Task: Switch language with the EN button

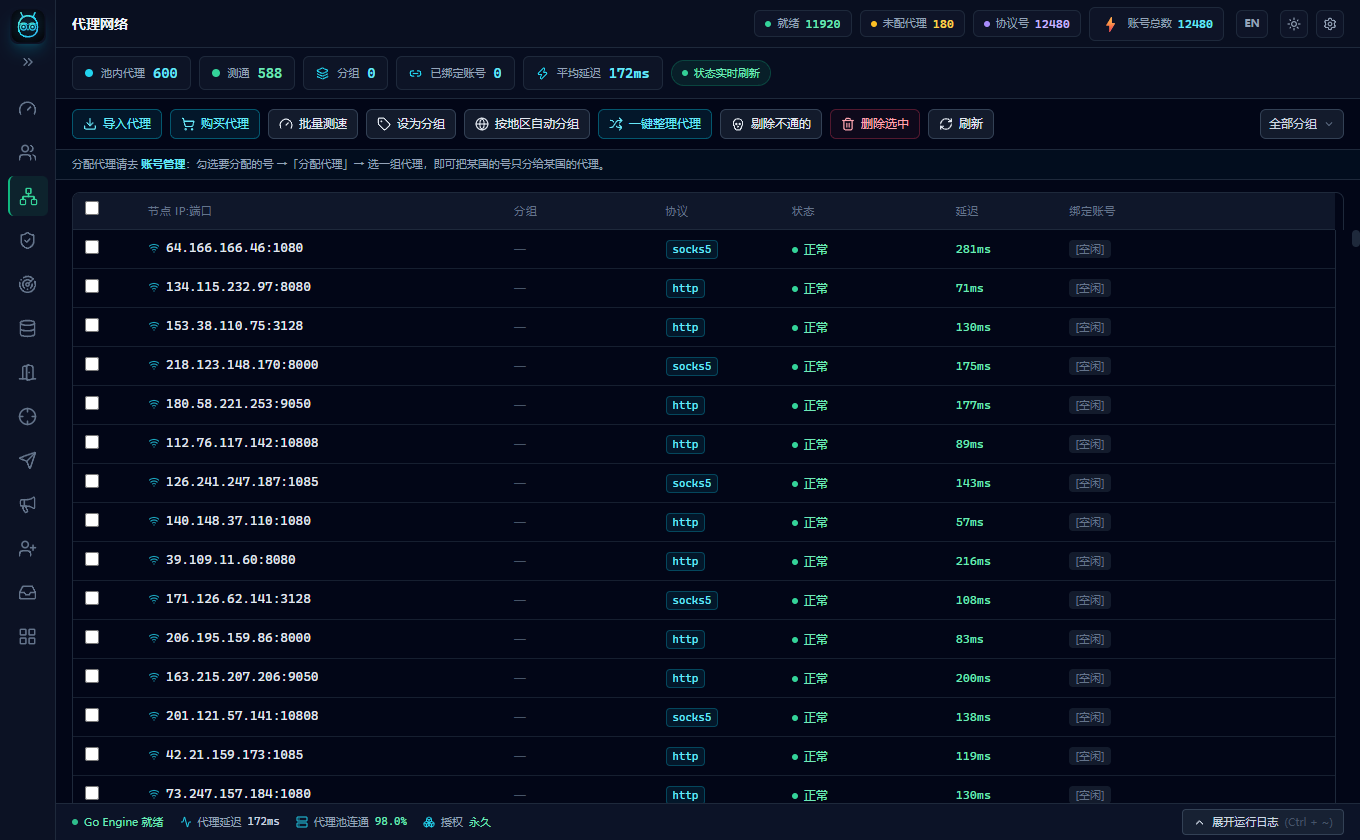Action: click(1252, 24)
